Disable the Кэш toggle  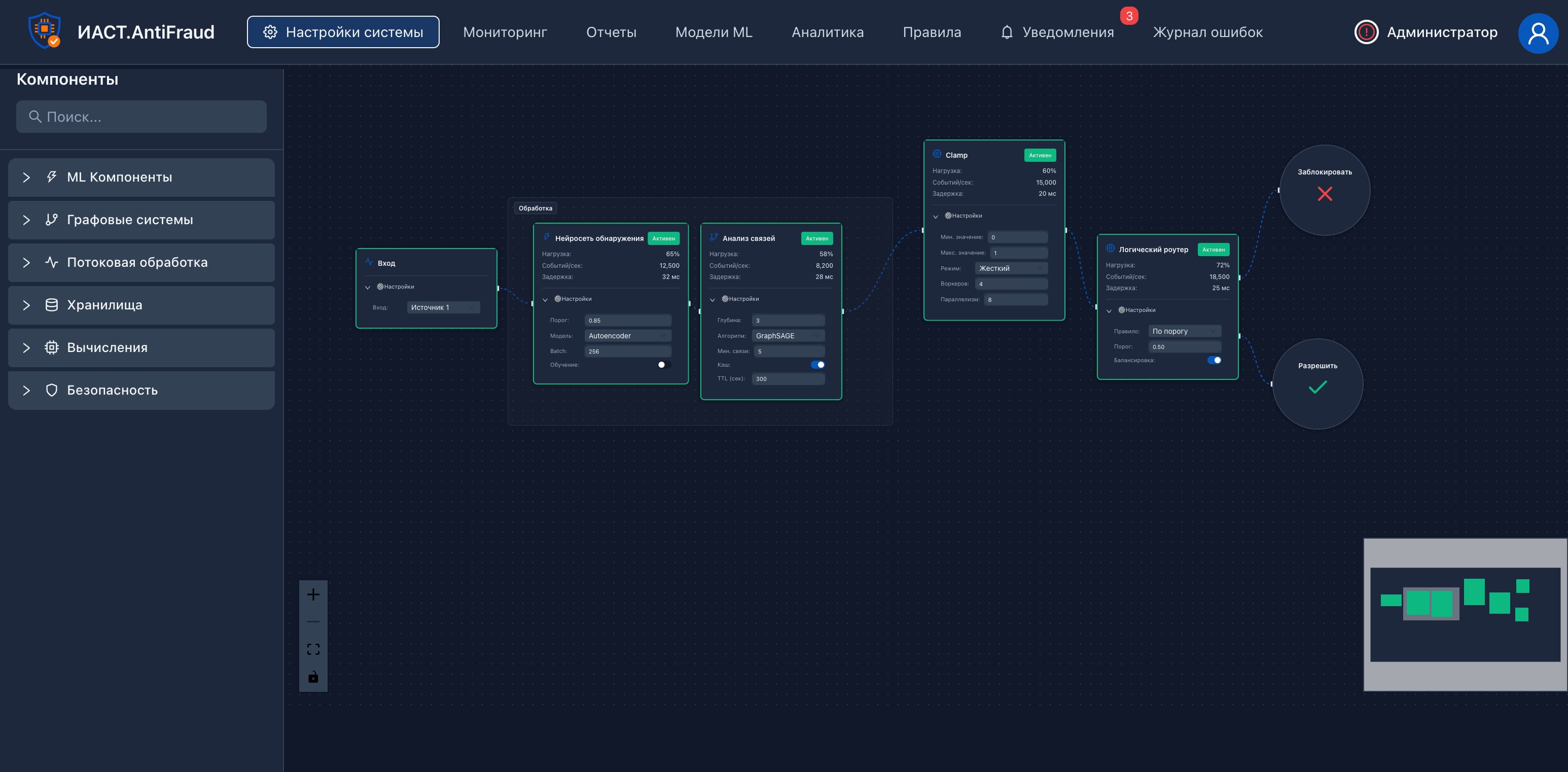coord(817,365)
